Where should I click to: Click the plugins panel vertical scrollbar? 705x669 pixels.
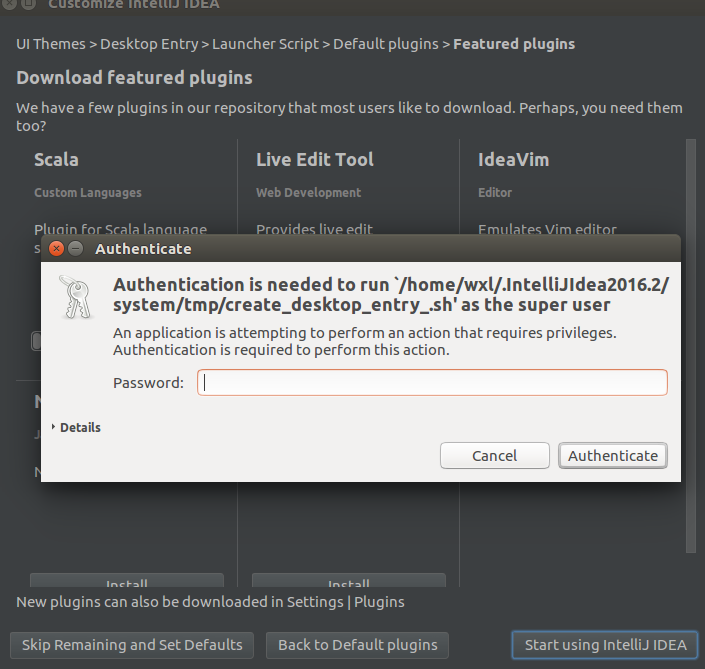coord(691,346)
